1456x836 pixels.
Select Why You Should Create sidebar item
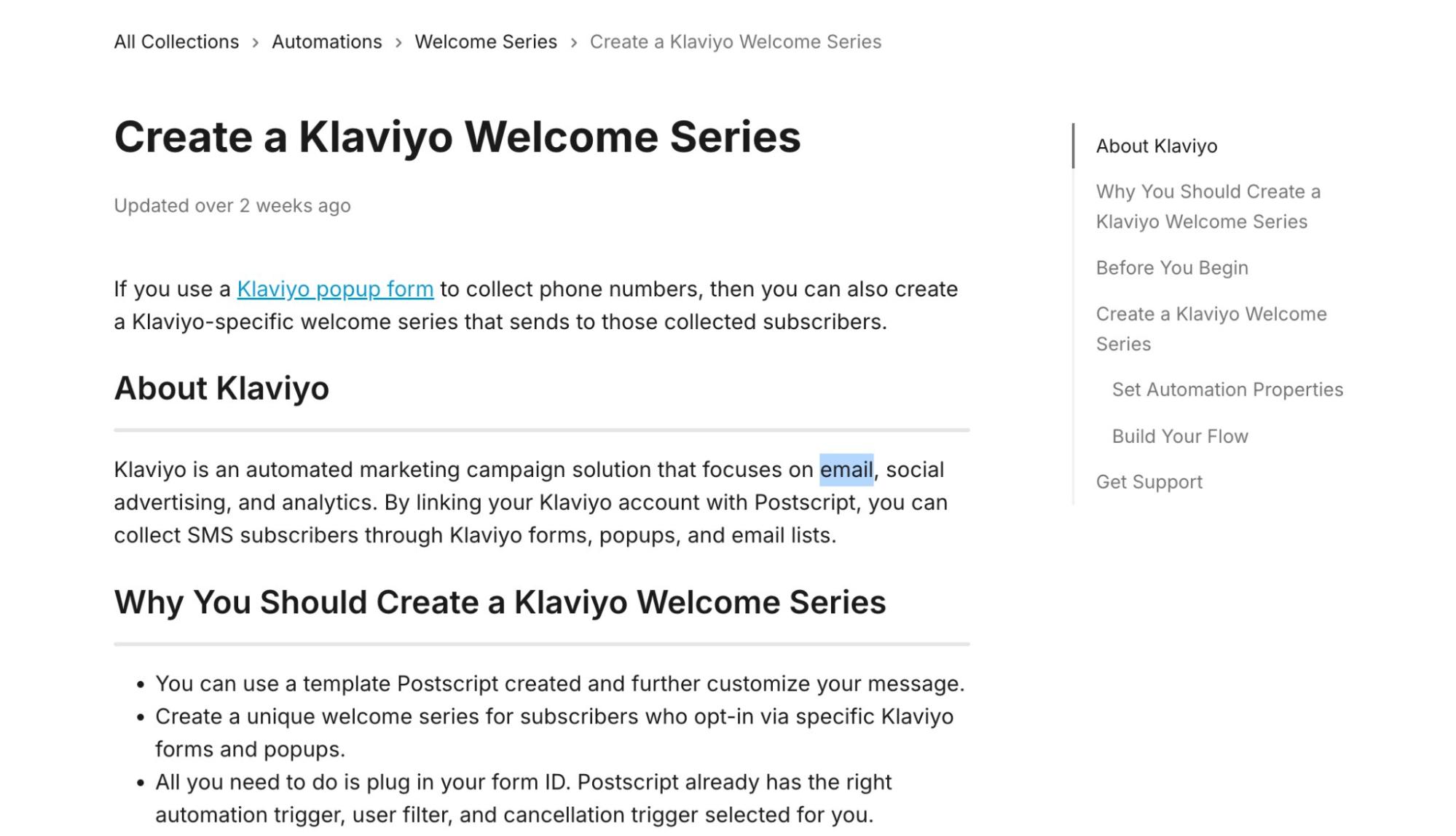pos(1208,206)
